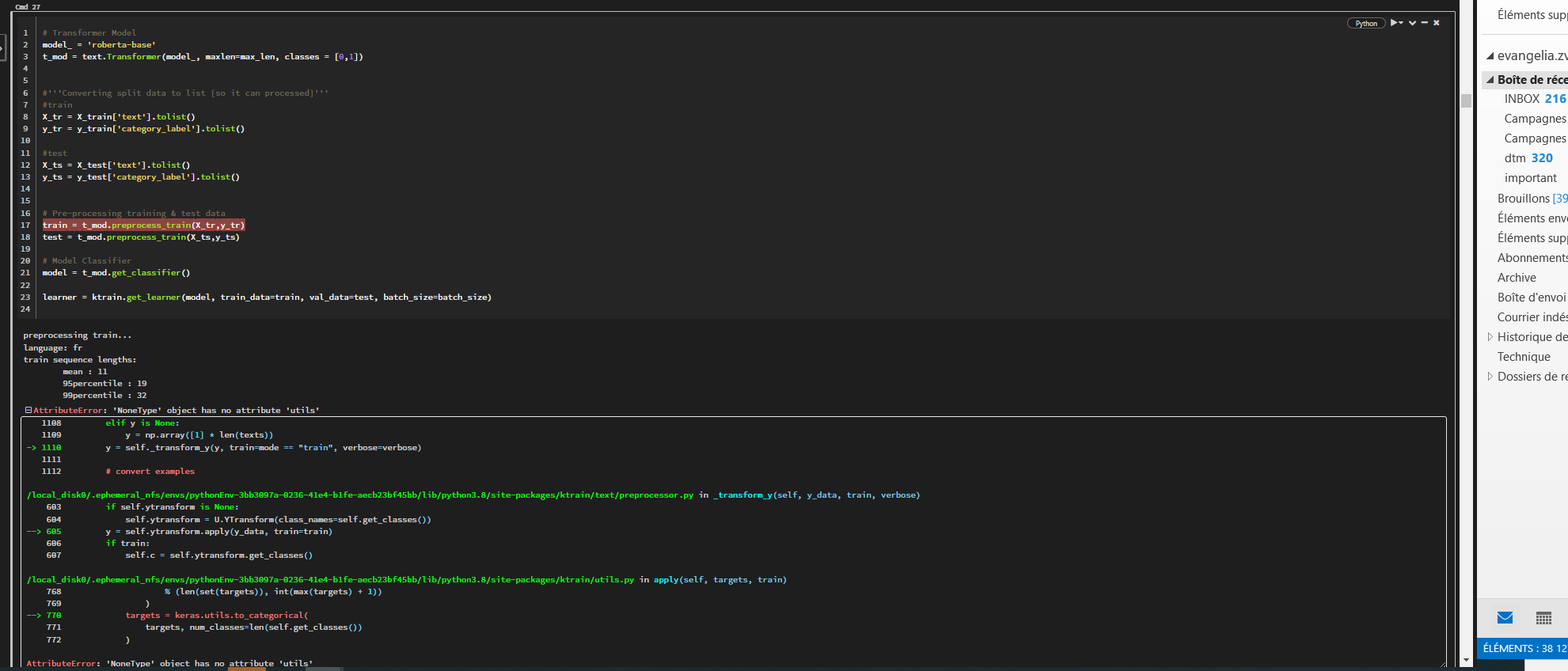Run the cell with the play icon

1394,23
